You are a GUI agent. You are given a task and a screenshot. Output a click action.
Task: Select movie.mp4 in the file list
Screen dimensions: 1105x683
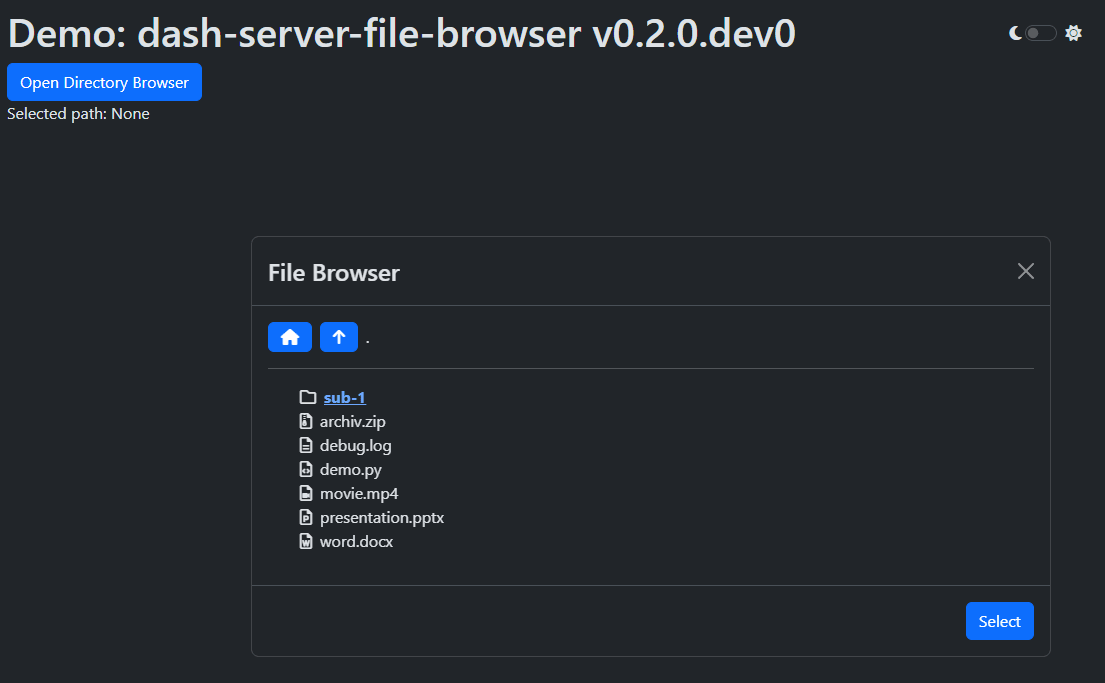click(358, 492)
